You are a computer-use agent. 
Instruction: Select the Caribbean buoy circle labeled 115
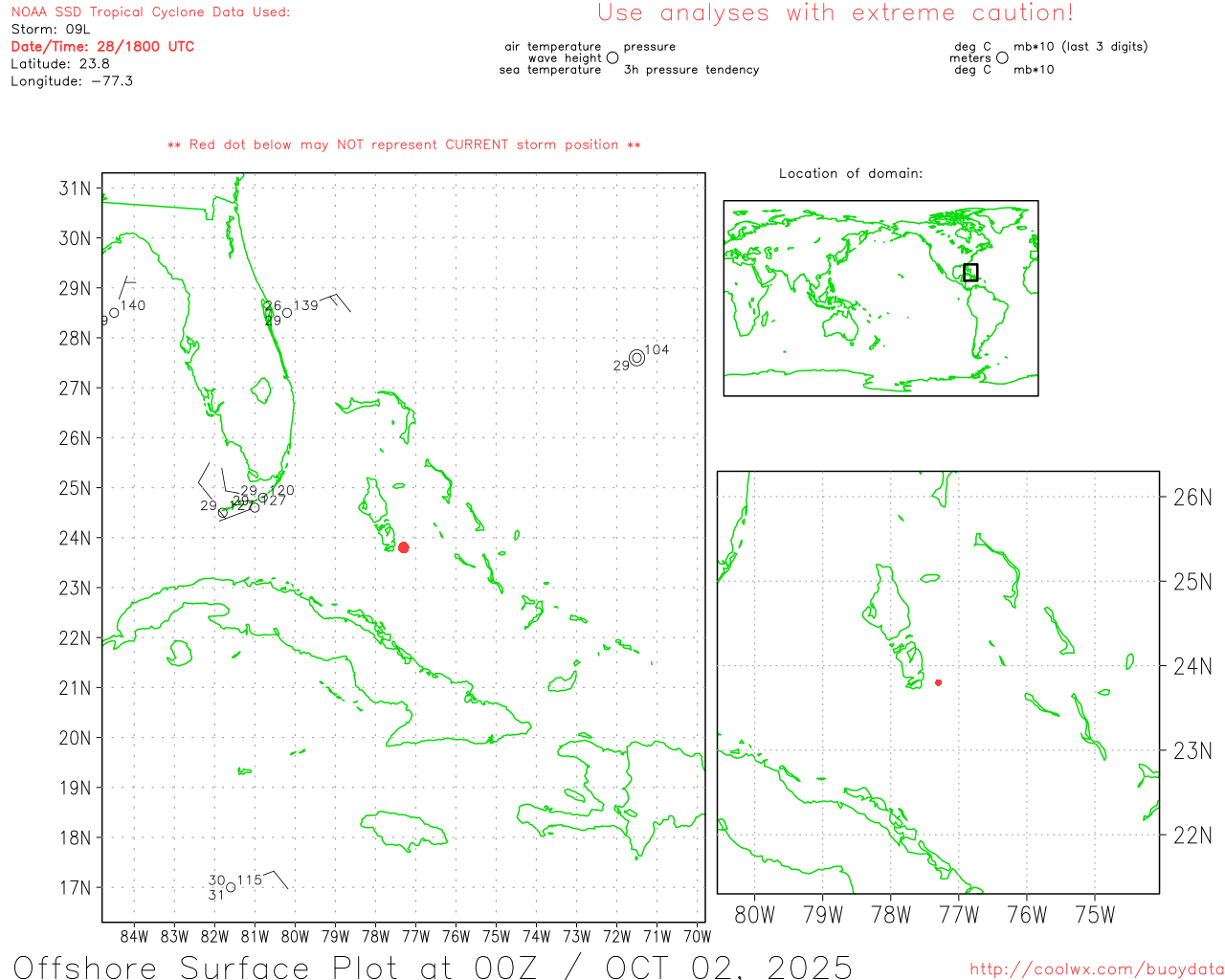(x=231, y=887)
